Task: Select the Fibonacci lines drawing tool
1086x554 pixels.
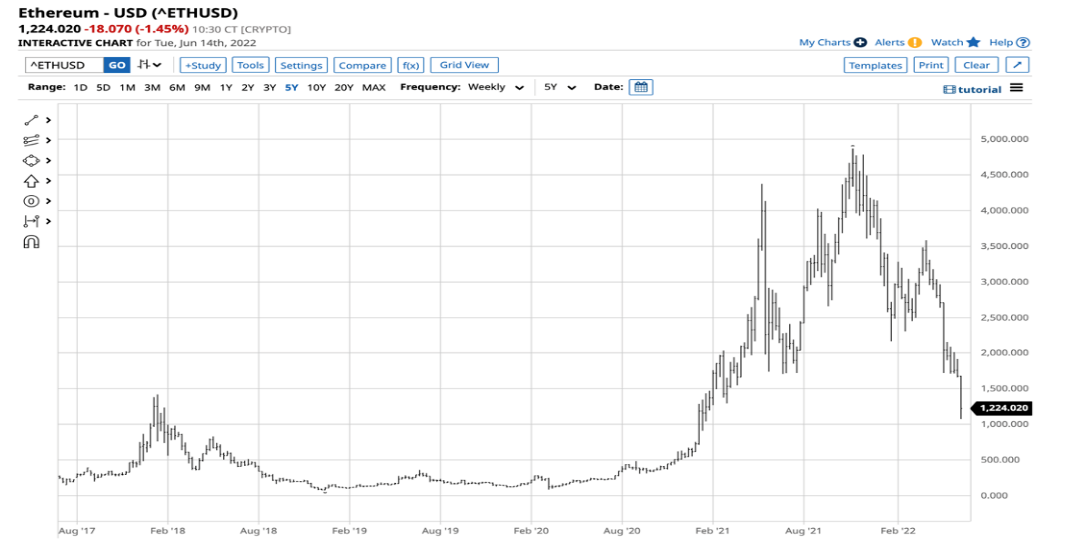Action: pyautogui.click(x=31, y=141)
